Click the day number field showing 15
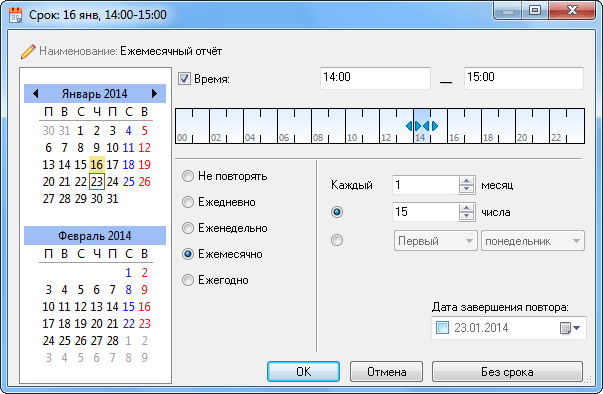Screen dimensions: 603x394 (425, 212)
